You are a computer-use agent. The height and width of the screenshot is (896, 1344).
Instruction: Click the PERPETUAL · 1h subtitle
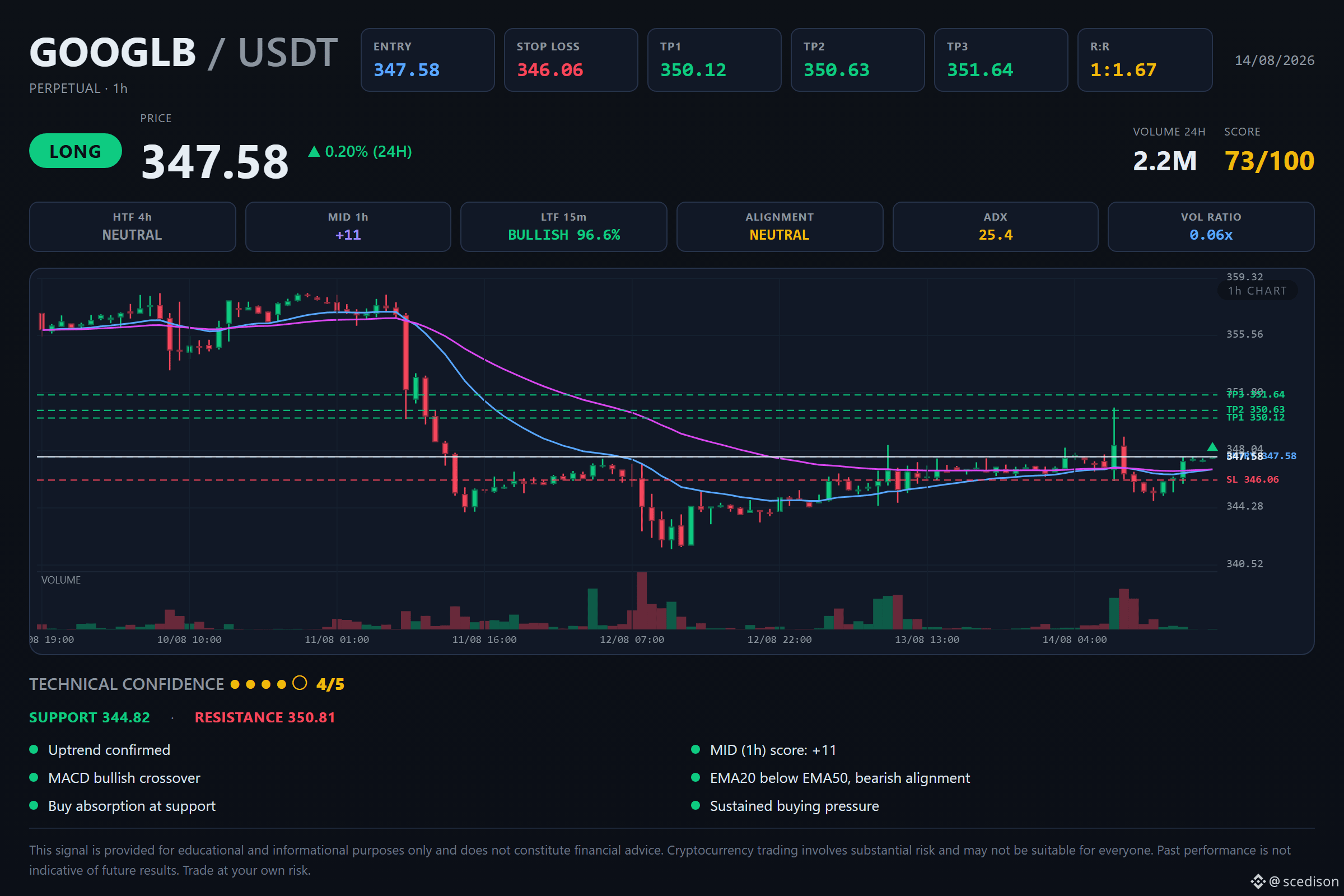tap(78, 88)
